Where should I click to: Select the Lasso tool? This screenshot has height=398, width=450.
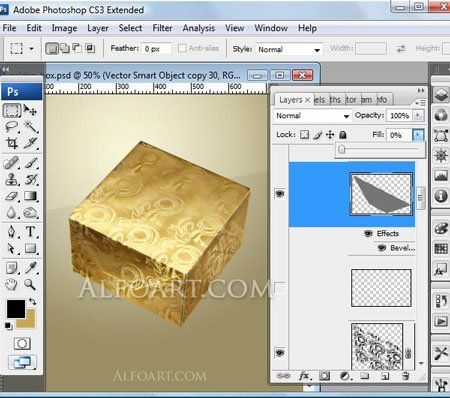[x=12, y=127]
